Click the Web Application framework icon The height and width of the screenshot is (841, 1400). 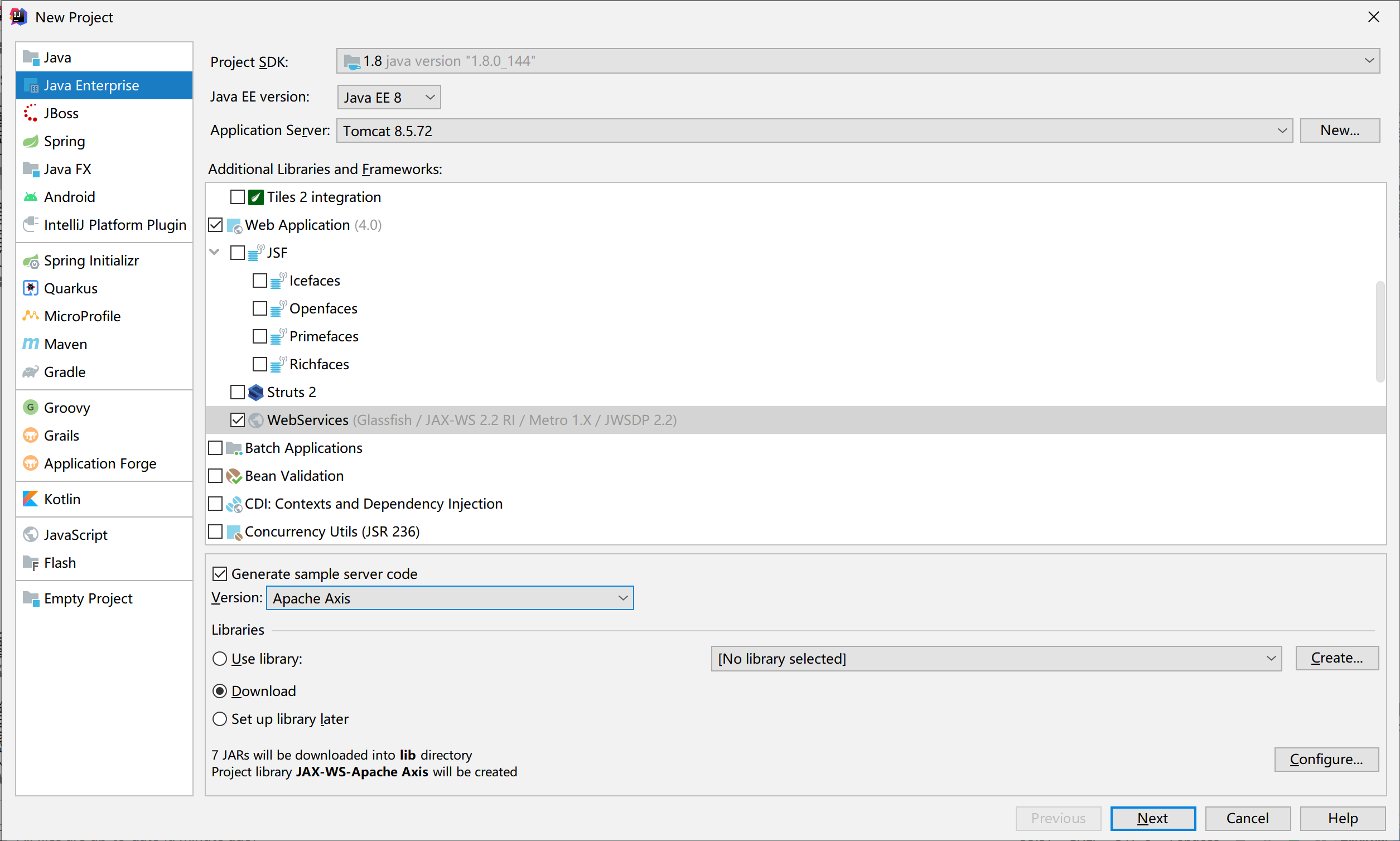click(234, 225)
